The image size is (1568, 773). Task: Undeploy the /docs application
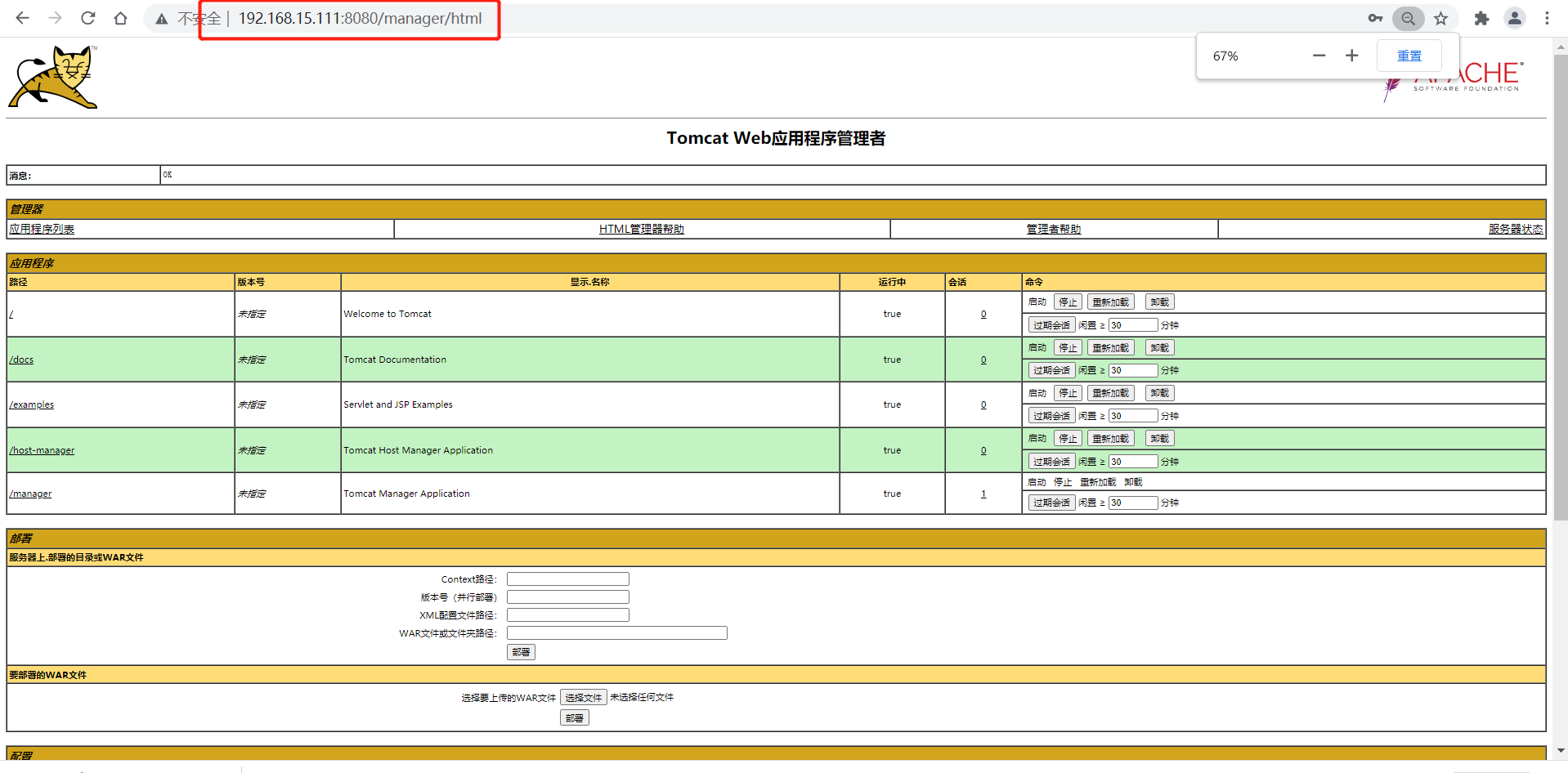(1159, 348)
